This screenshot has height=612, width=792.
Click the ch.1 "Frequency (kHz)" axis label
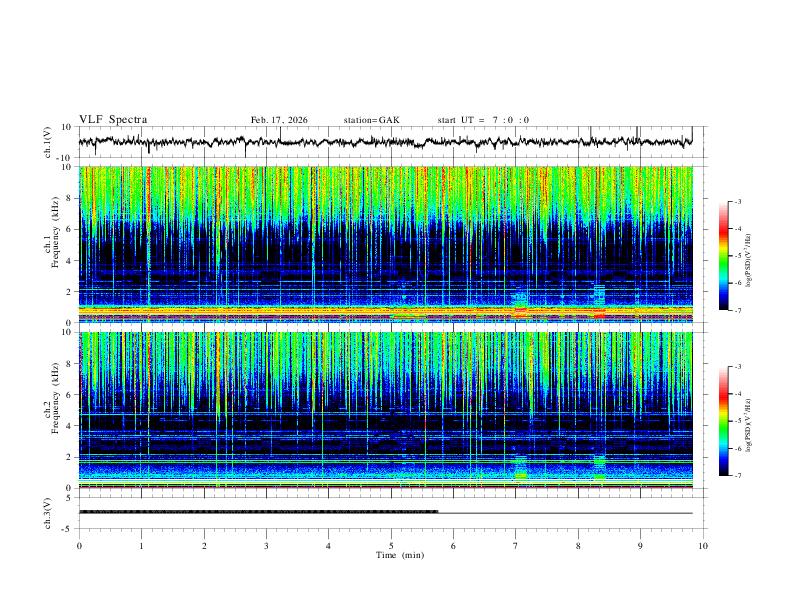55,232
